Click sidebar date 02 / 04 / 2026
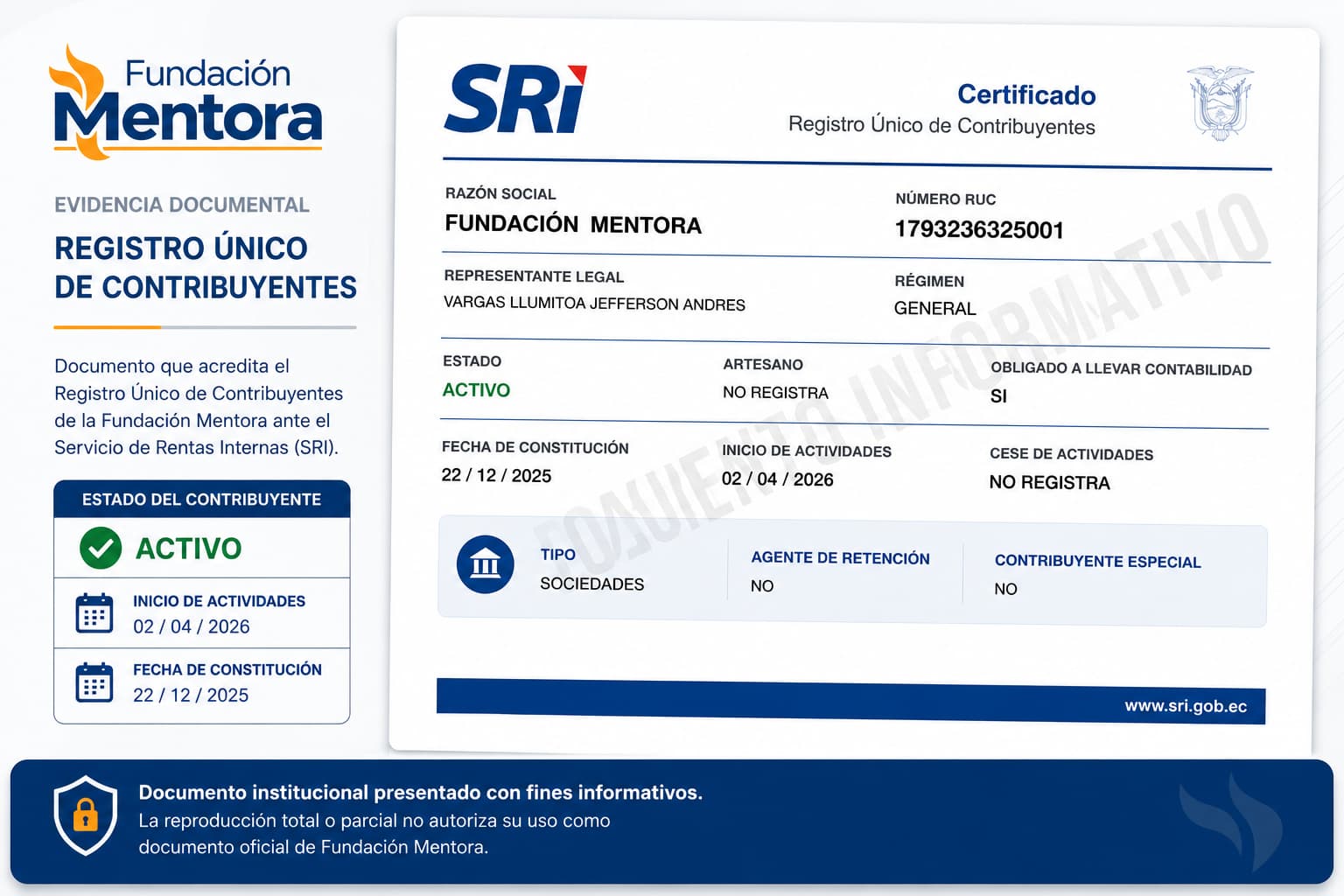This screenshot has height=896, width=1344. [x=192, y=626]
